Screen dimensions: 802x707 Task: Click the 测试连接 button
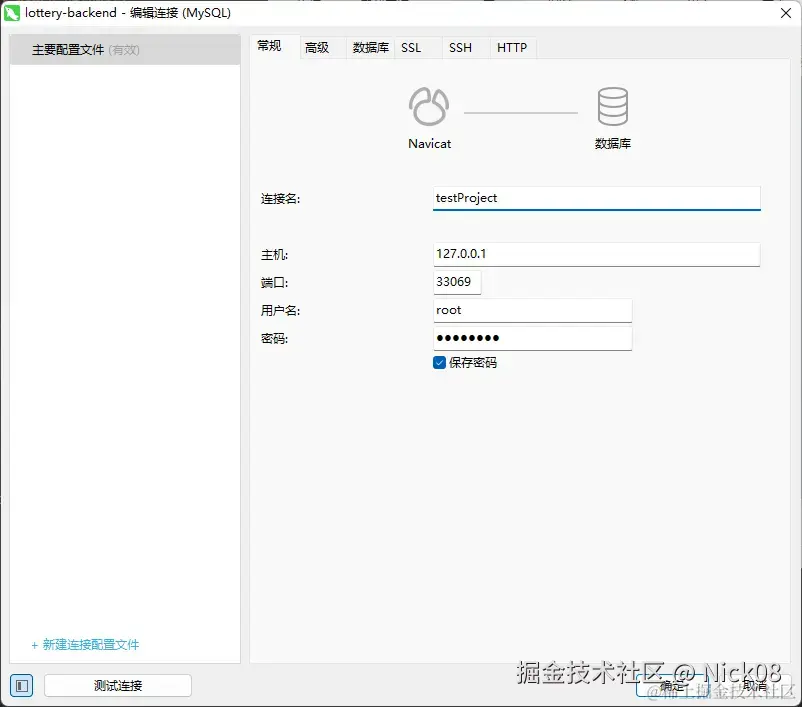click(x=118, y=685)
